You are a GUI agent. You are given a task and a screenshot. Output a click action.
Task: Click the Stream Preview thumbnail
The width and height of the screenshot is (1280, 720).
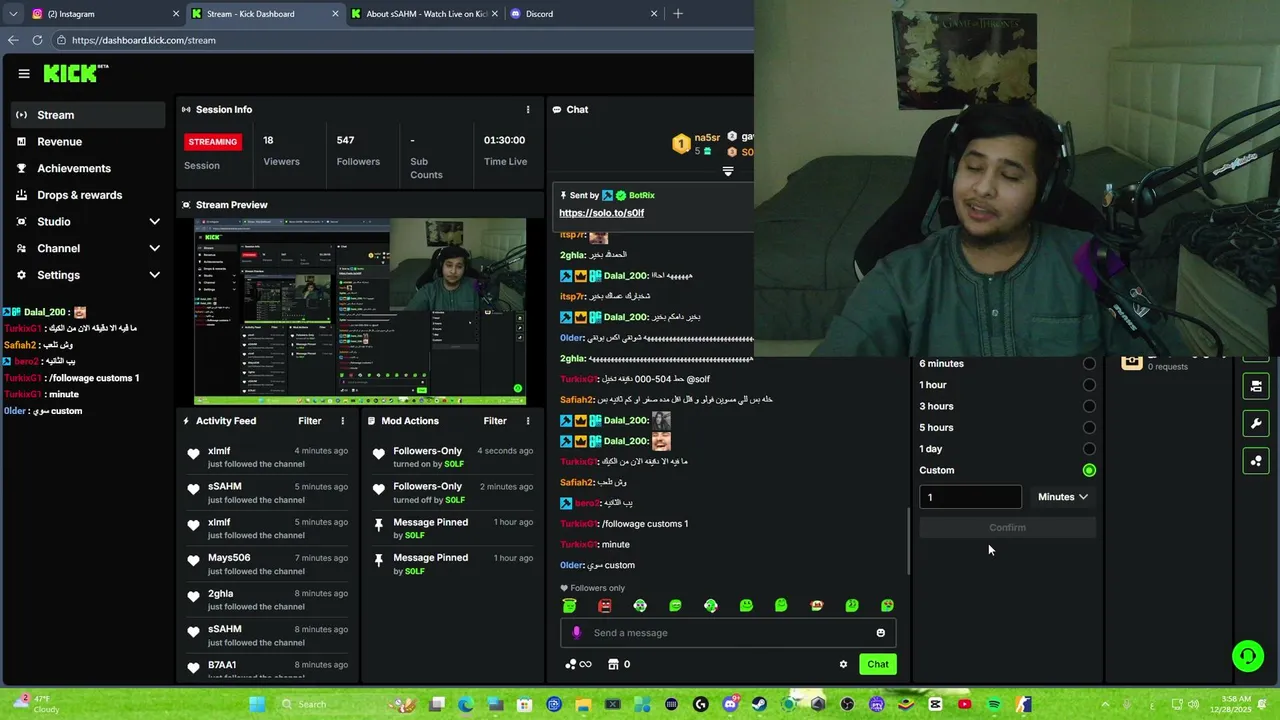[360, 311]
